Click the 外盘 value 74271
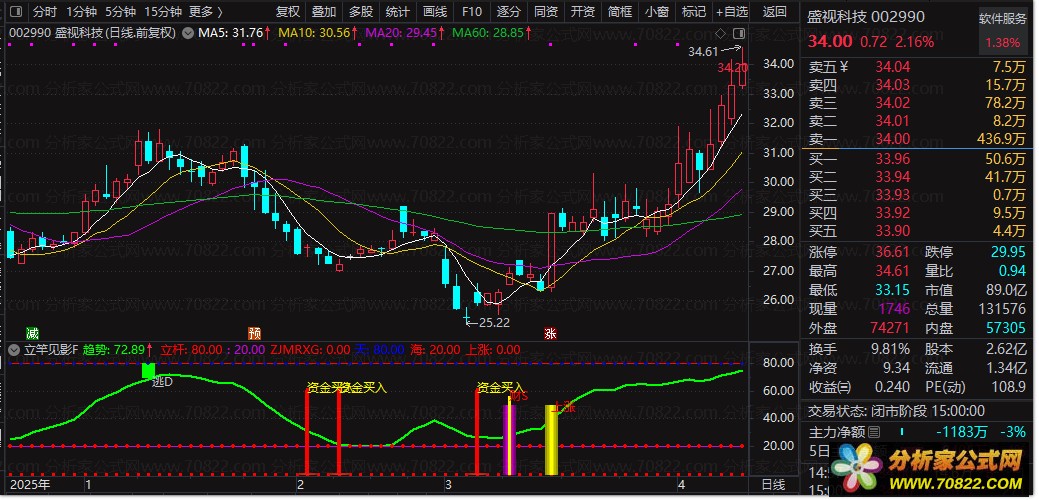 point(892,328)
